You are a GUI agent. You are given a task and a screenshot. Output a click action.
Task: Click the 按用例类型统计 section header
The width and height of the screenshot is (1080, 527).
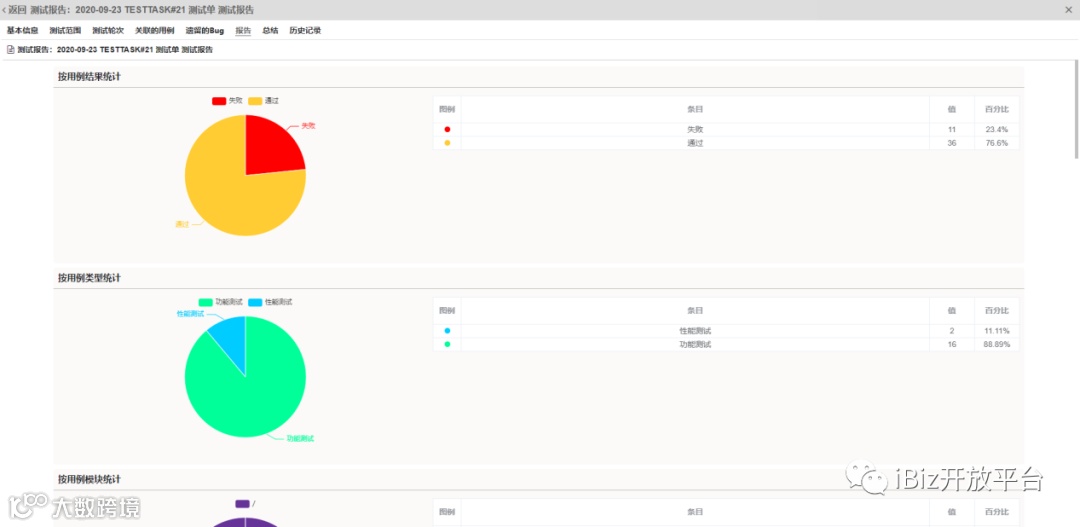pyautogui.click(x=90, y=278)
